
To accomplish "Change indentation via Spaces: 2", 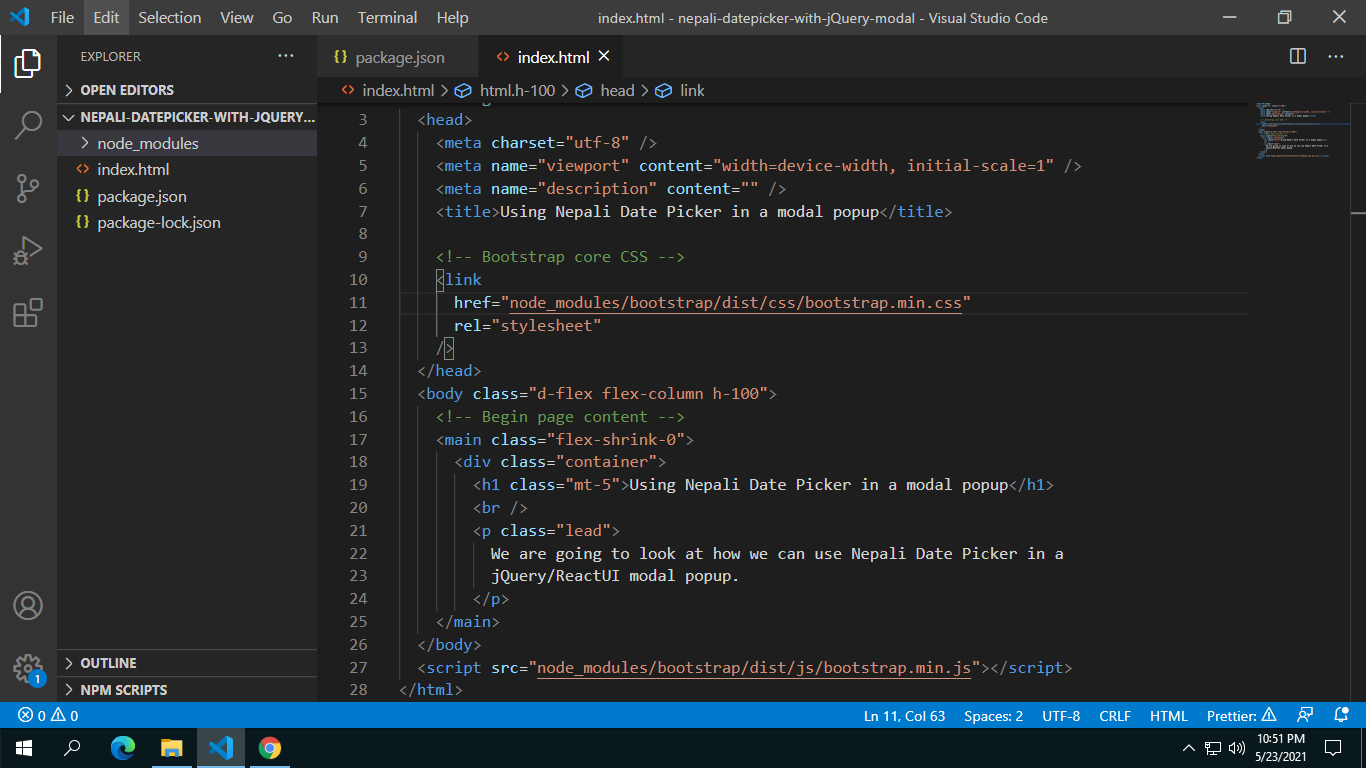I will click(x=993, y=716).
